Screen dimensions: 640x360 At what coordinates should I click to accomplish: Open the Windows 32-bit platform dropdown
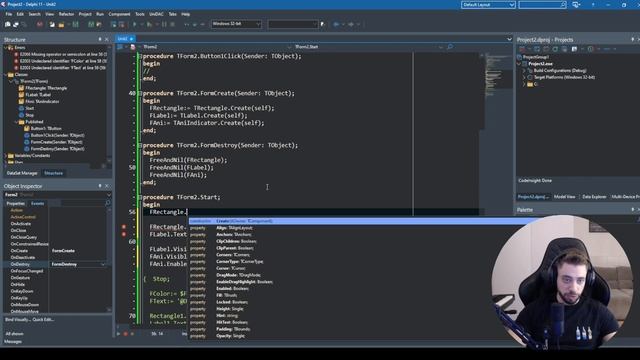tap(258, 24)
